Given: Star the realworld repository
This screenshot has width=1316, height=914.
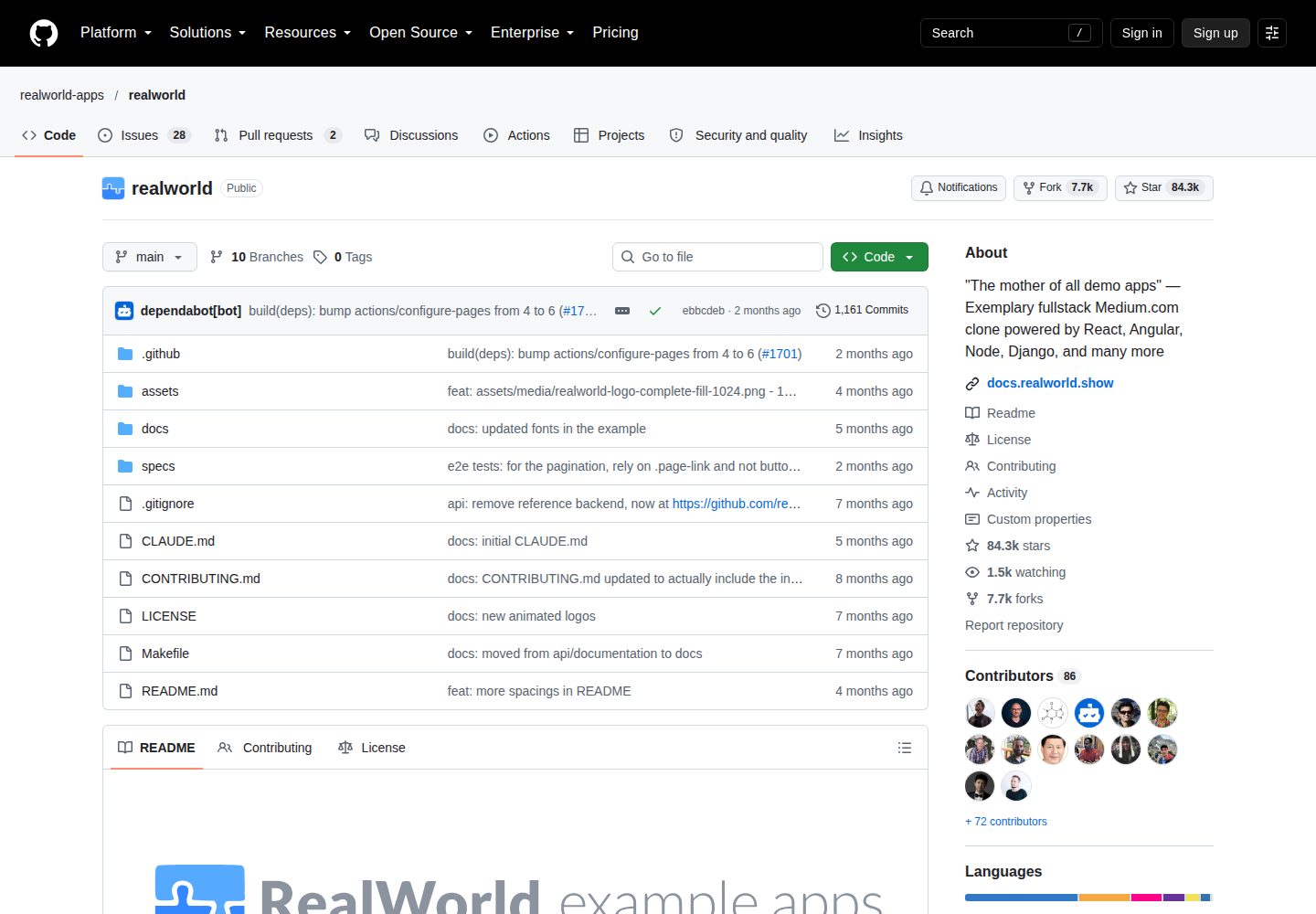Looking at the screenshot, I should 1163,188.
